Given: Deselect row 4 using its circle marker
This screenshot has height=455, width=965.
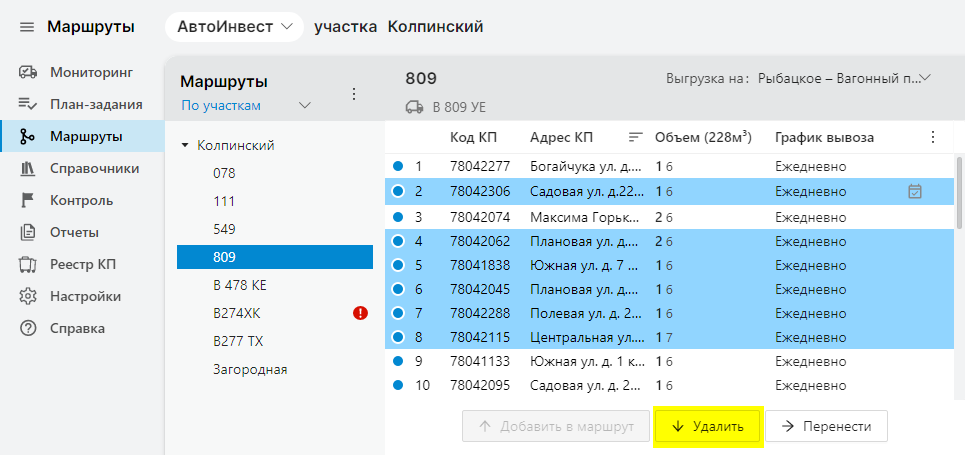Looking at the screenshot, I should tap(398, 241).
